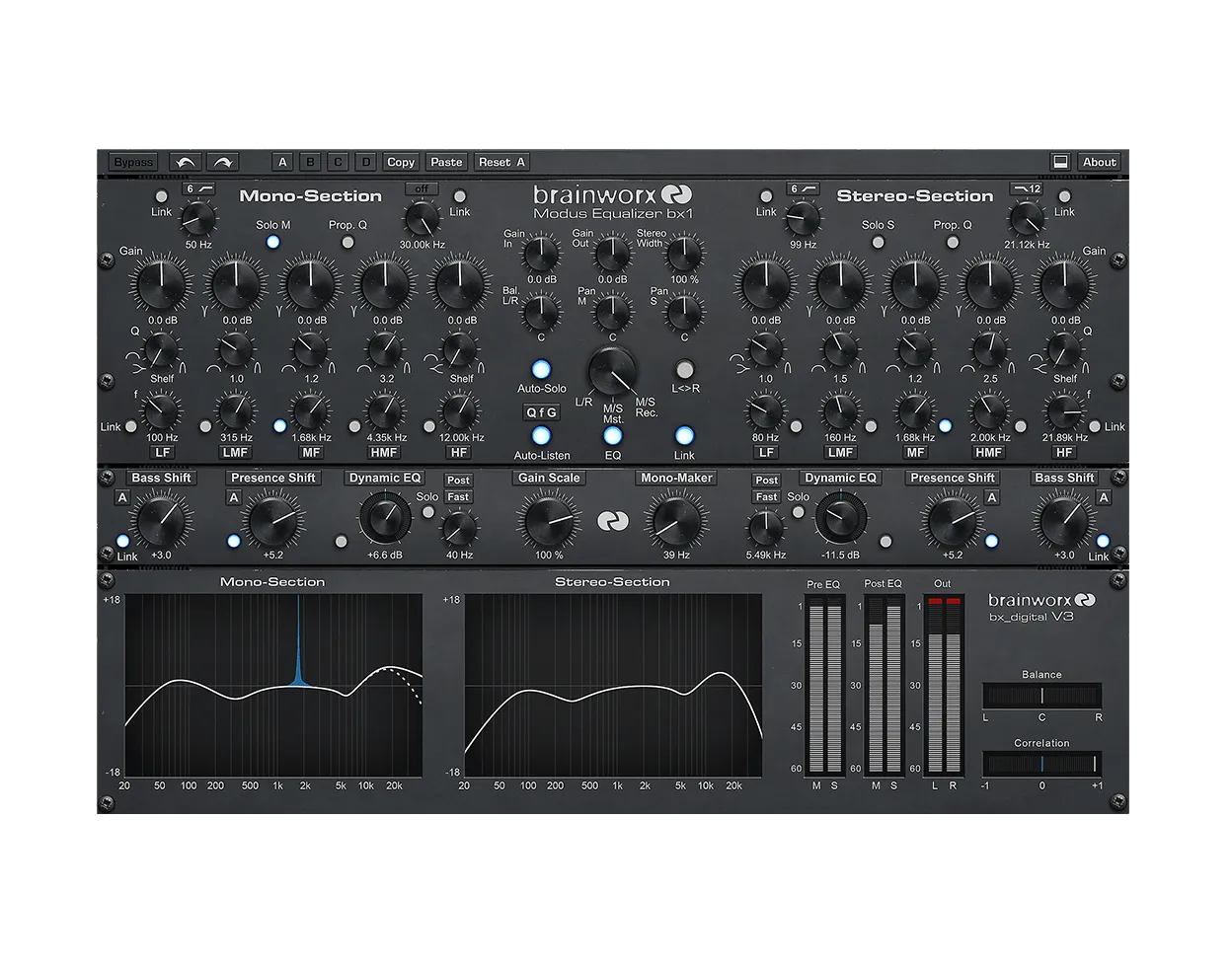Click the Stereo-Section LMF band label

tap(840, 452)
